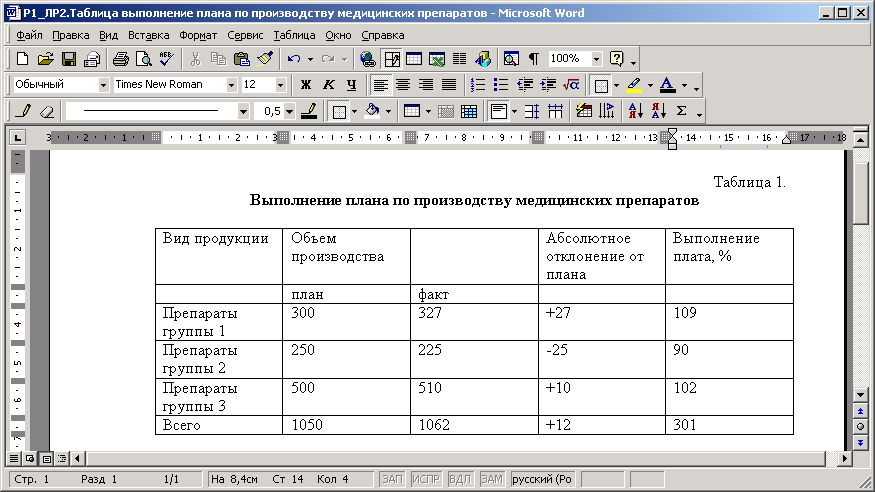Screen dimensions: 875x492
Task: Click the tab type selector on ruler
Action: [17, 137]
